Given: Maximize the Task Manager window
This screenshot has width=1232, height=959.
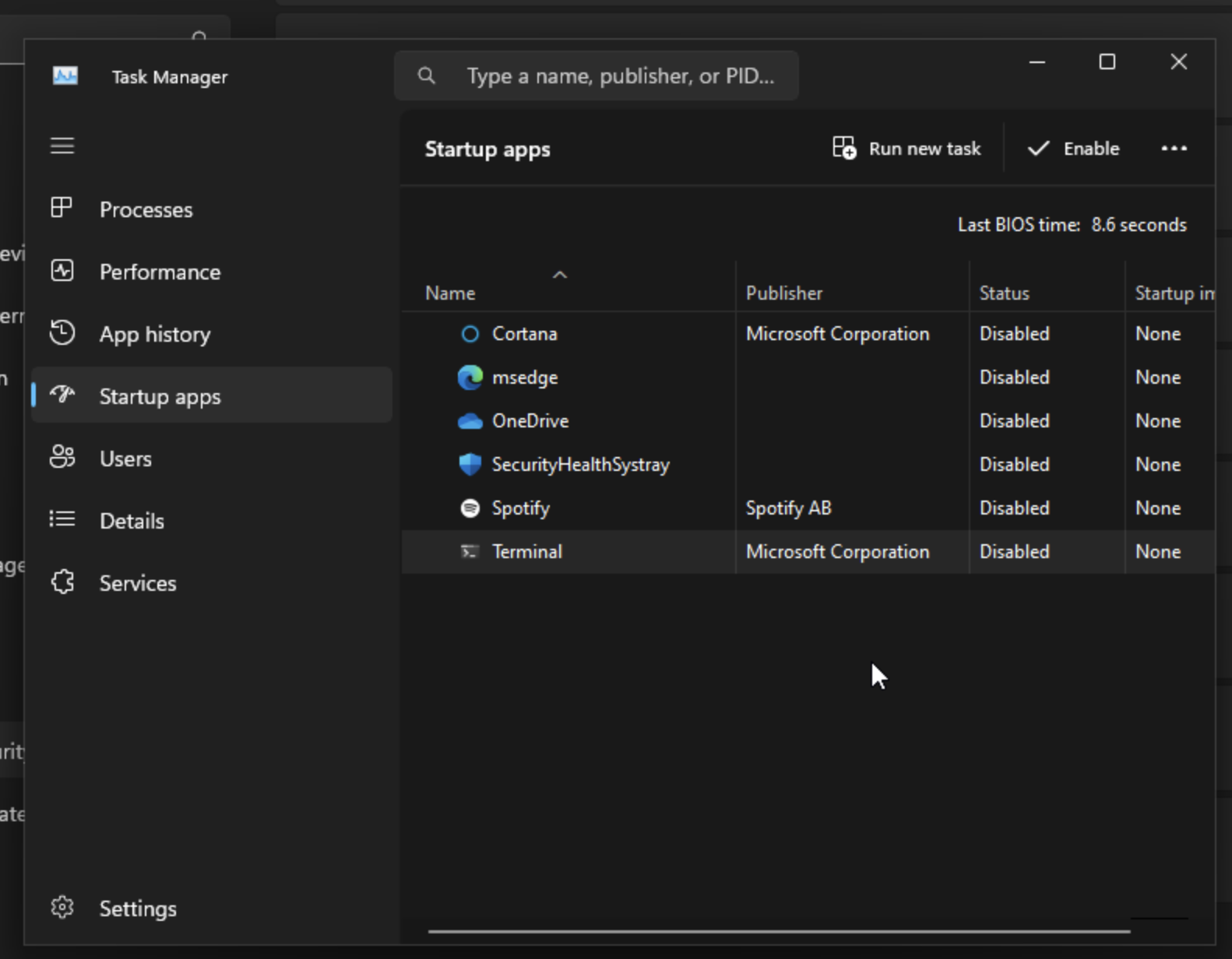Looking at the screenshot, I should tap(1107, 61).
